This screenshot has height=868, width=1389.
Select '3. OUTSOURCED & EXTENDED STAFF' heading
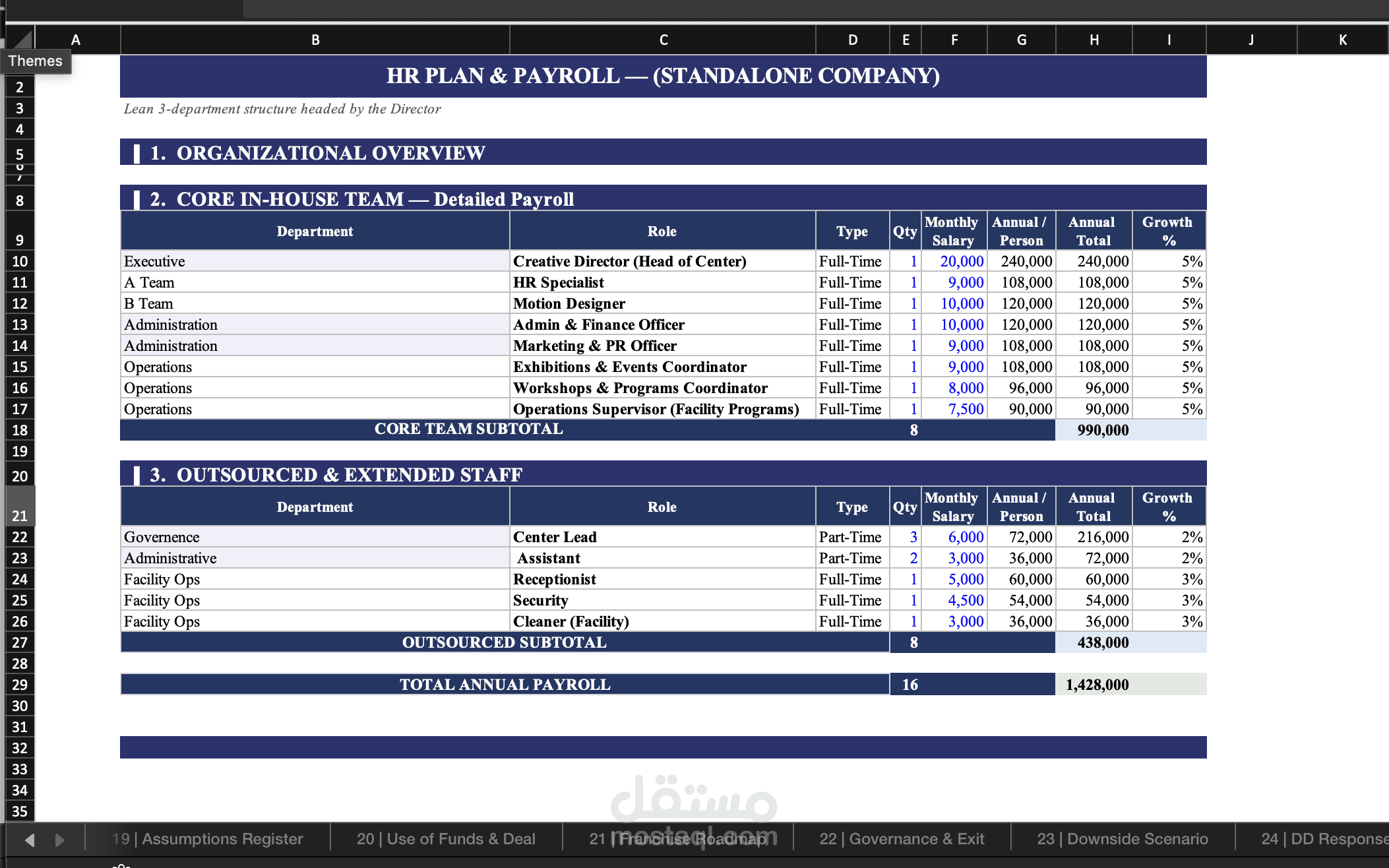[x=664, y=474]
